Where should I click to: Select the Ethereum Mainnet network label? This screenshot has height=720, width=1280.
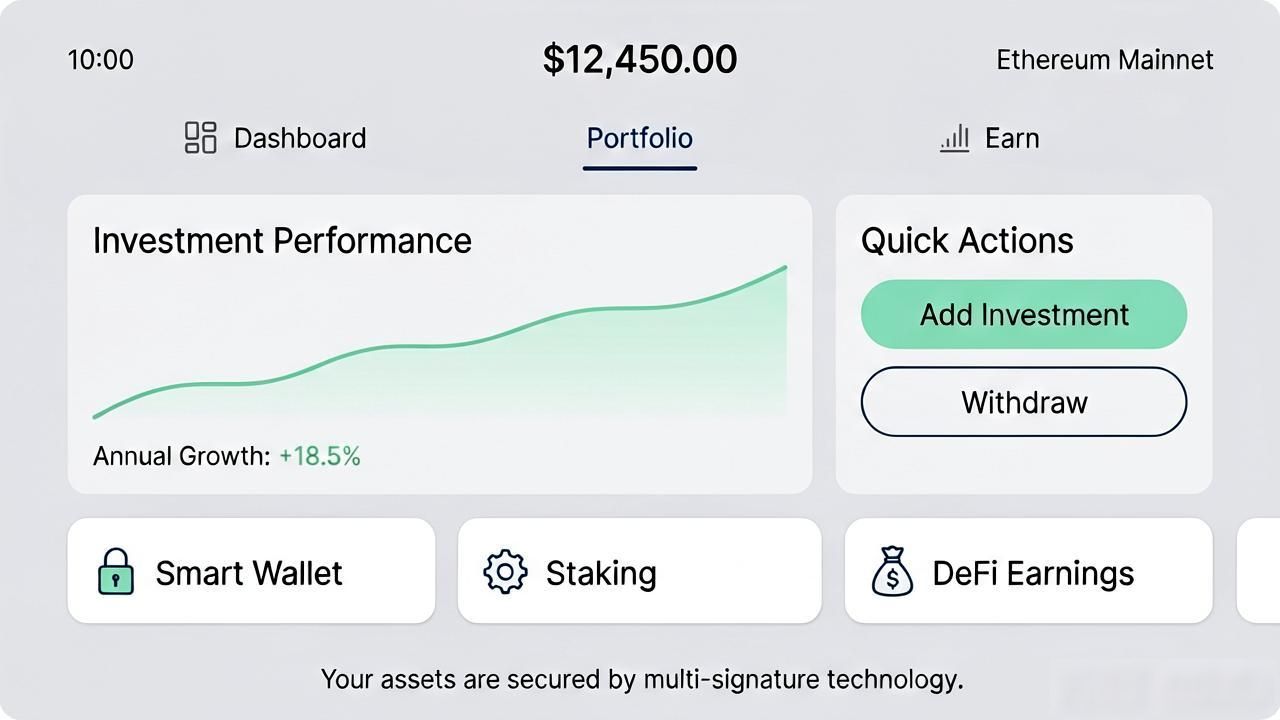pos(1105,60)
